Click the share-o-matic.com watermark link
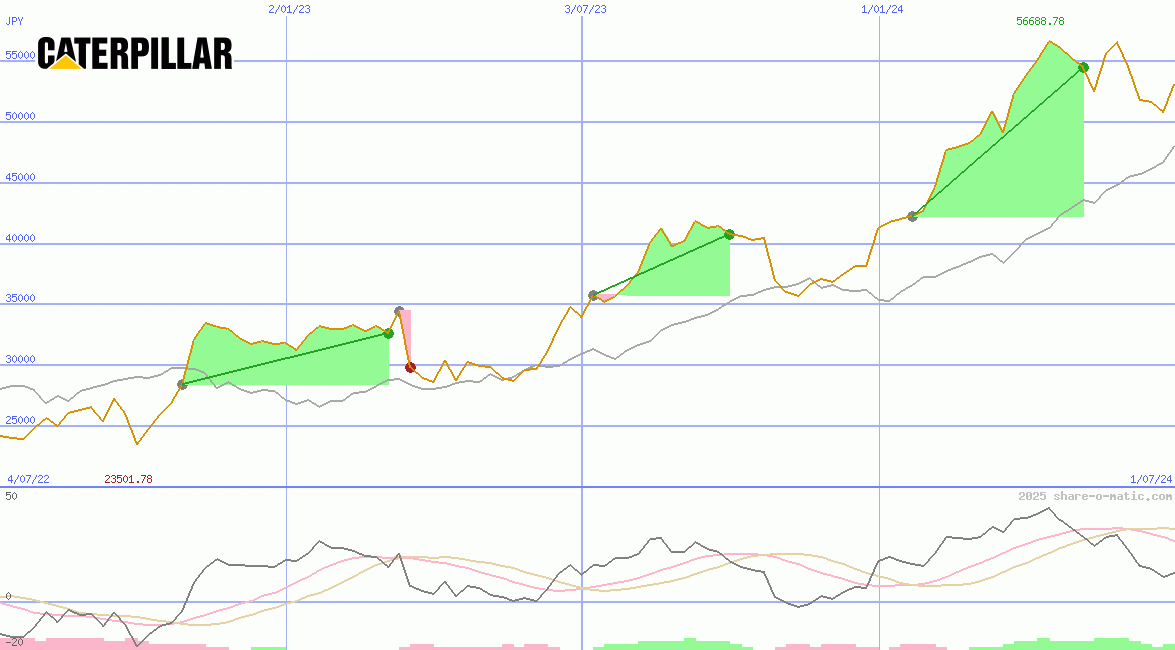This screenshot has width=1175, height=650. pos(1095,496)
